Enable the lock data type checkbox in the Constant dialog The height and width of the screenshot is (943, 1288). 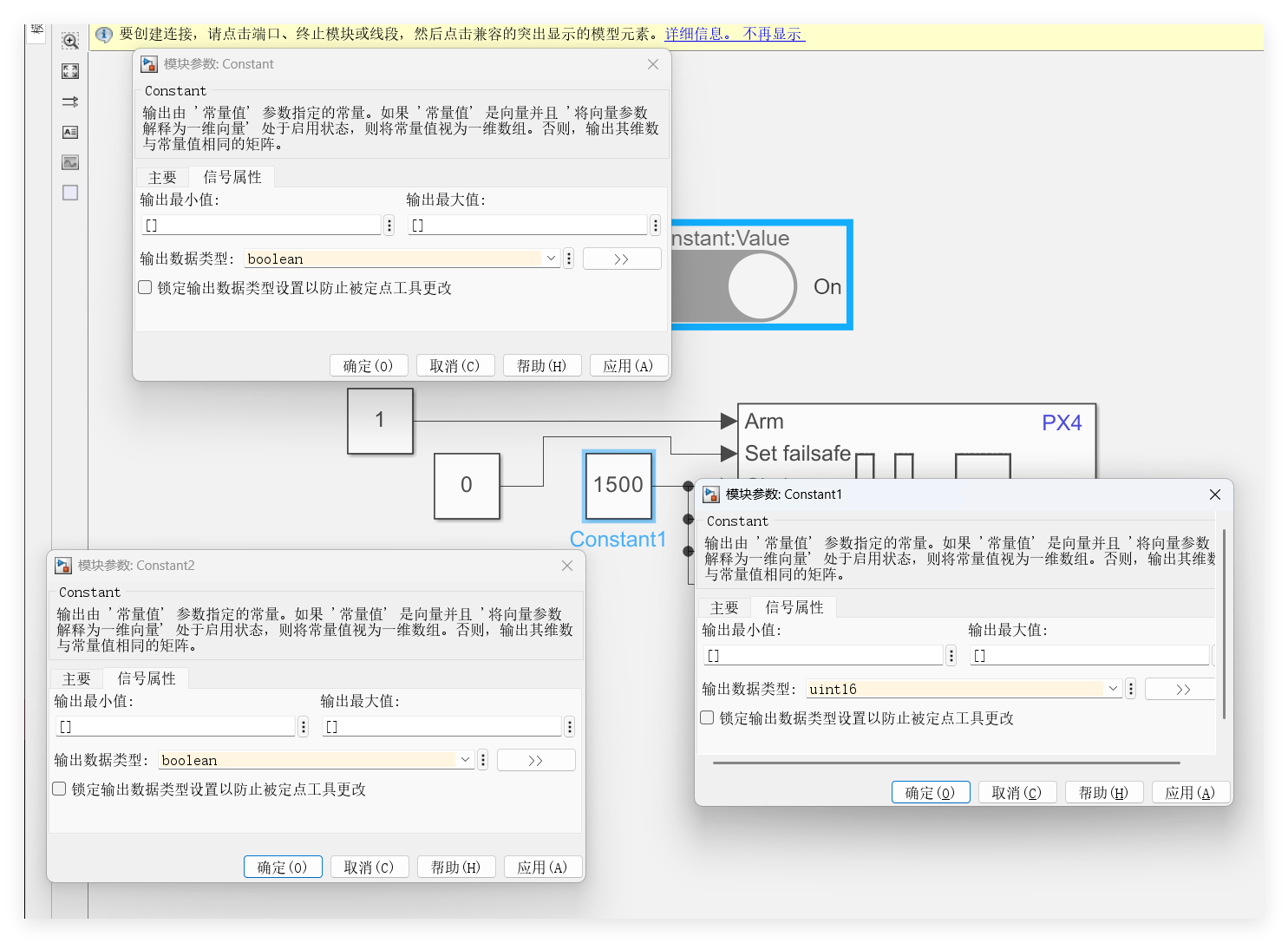pyautogui.click(x=146, y=287)
